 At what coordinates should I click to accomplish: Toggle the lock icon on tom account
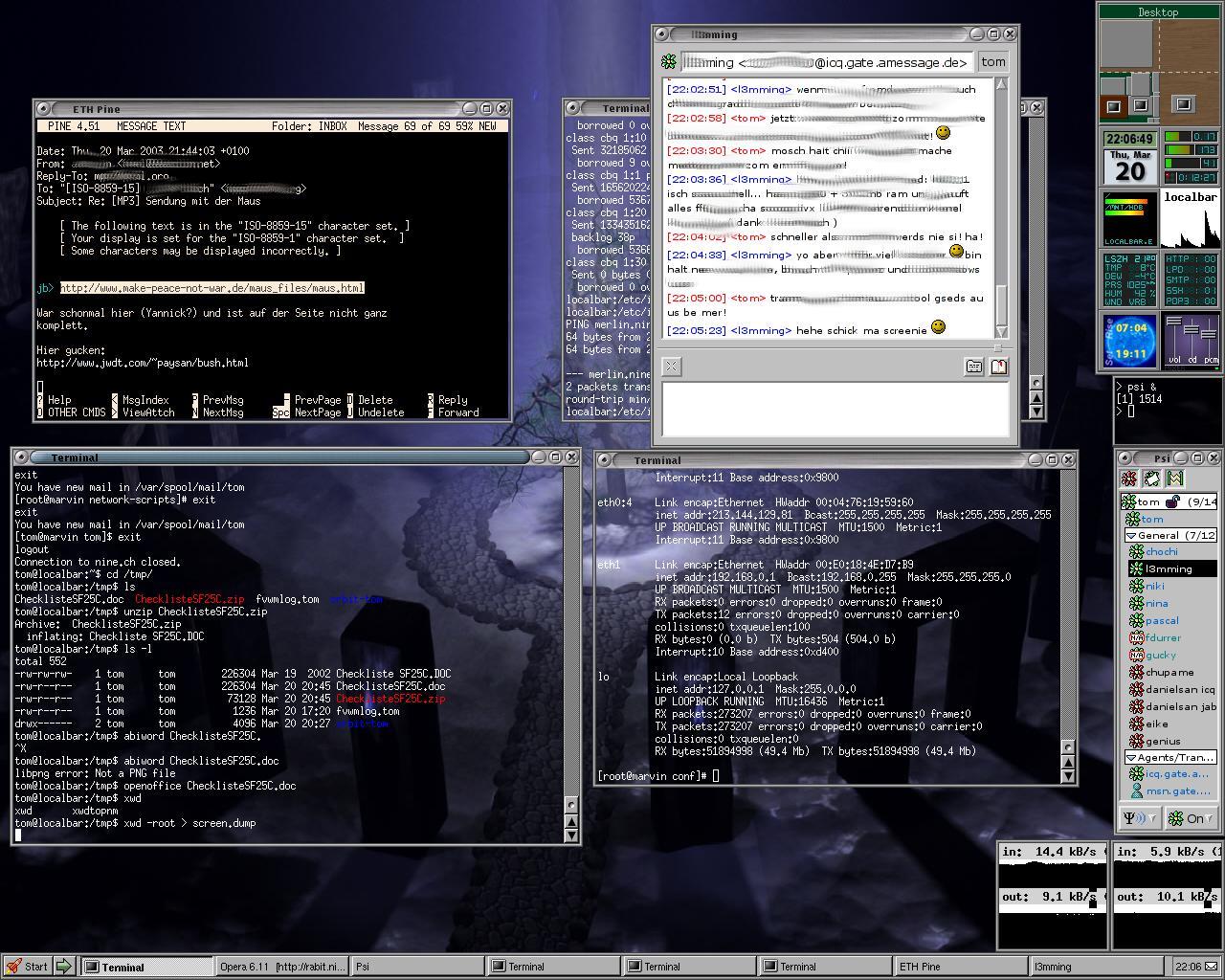pos(1172,501)
